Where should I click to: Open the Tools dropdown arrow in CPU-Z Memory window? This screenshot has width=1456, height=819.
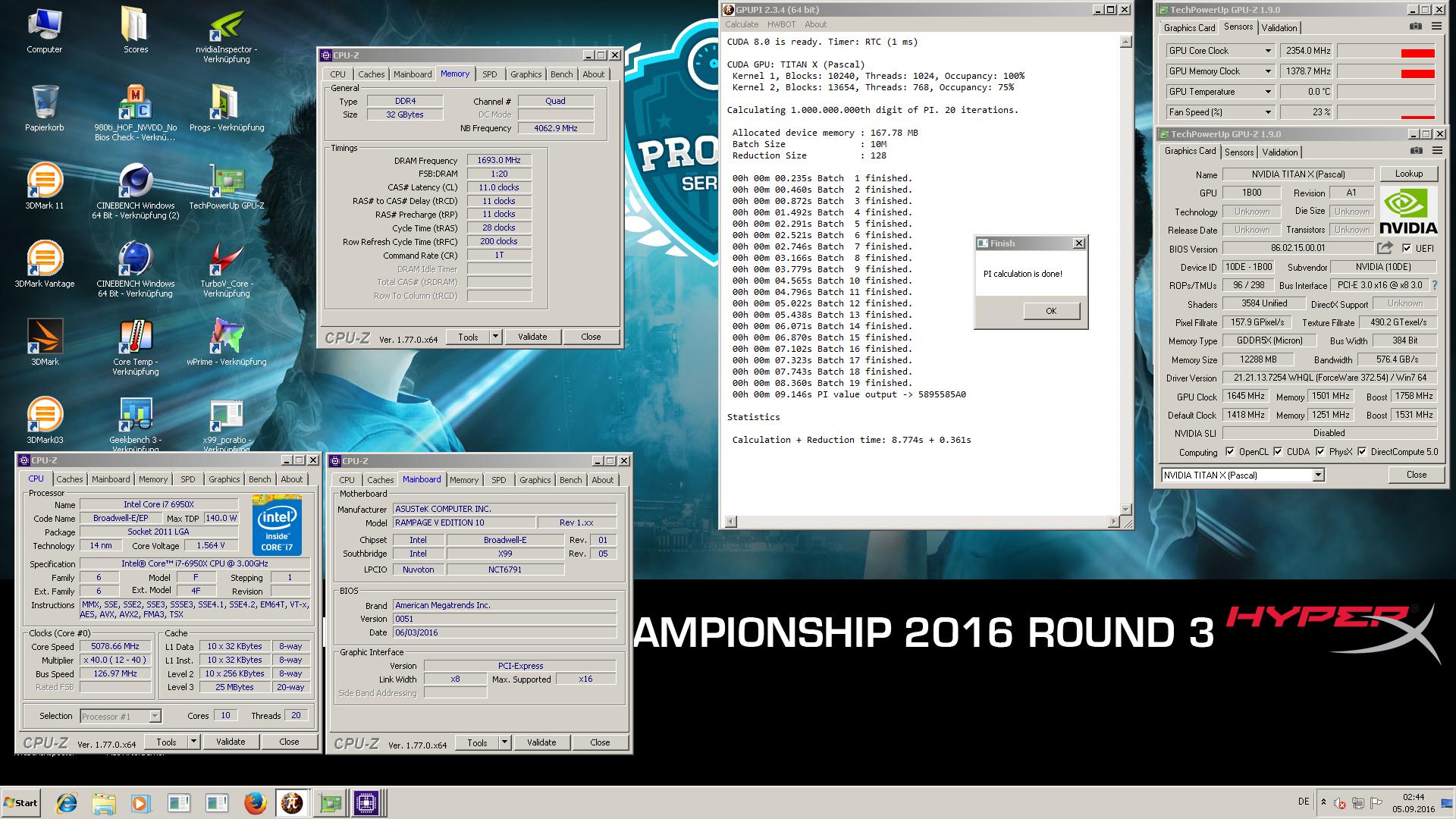click(x=495, y=337)
